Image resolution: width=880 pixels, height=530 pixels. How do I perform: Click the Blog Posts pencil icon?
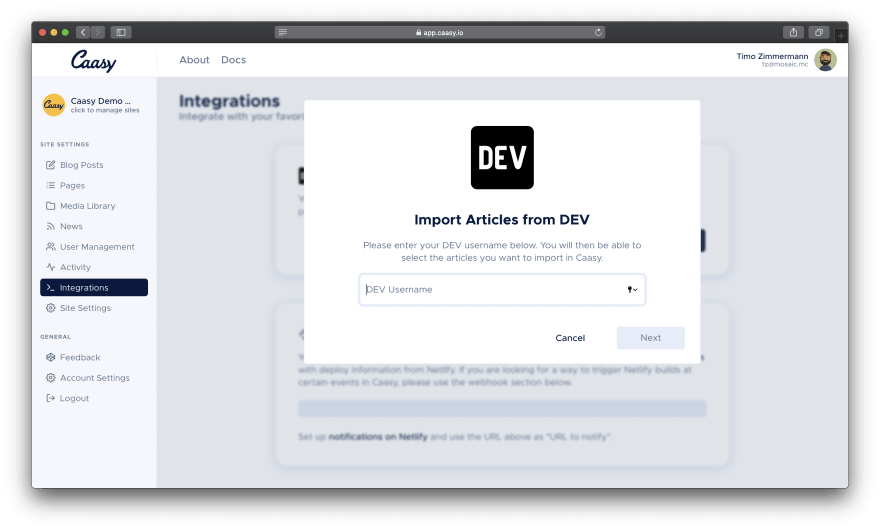pos(51,165)
